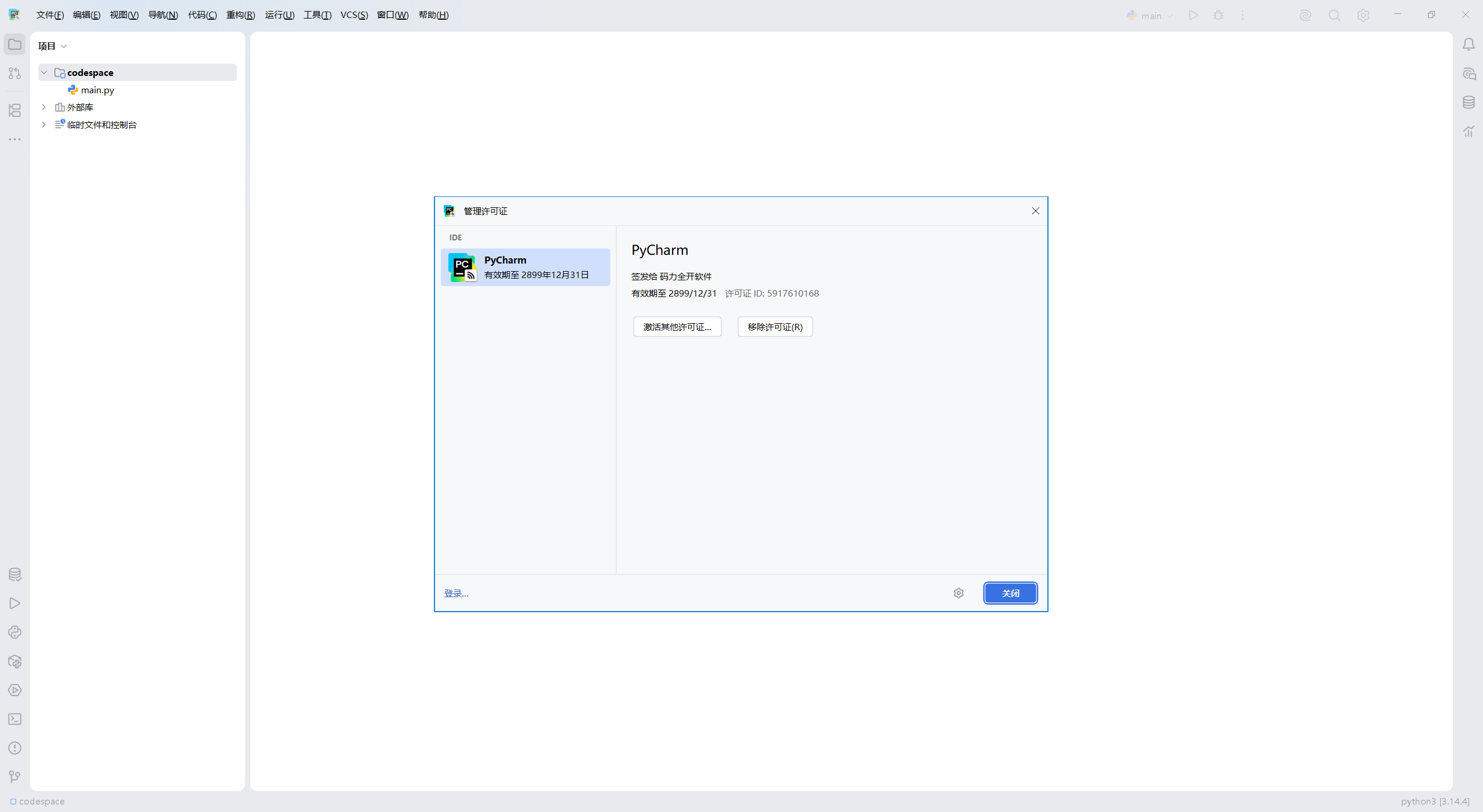The image size is (1483, 812).
Task: Click the PyCharm heading in license details
Action: tap(660, 250)
